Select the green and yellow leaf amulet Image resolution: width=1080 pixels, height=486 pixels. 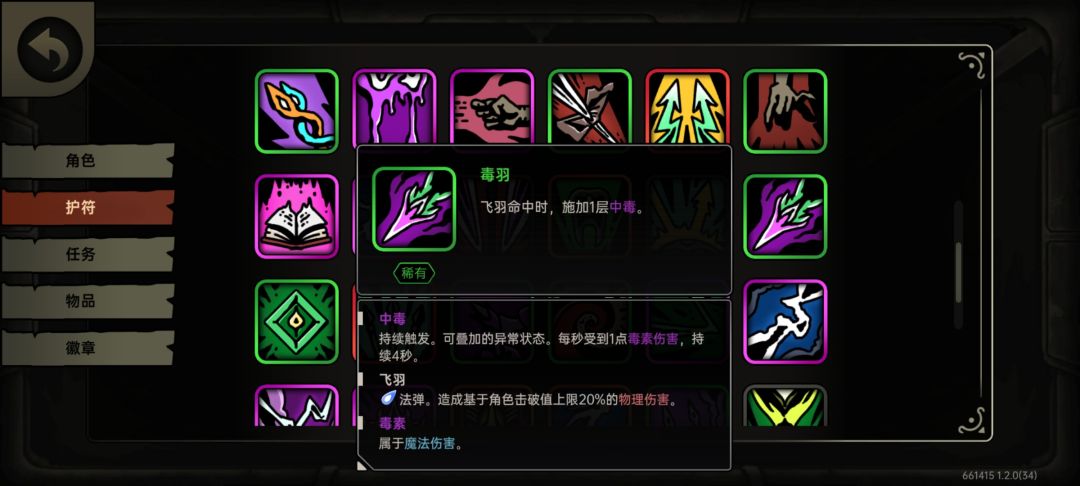click(x=785, y=405)
